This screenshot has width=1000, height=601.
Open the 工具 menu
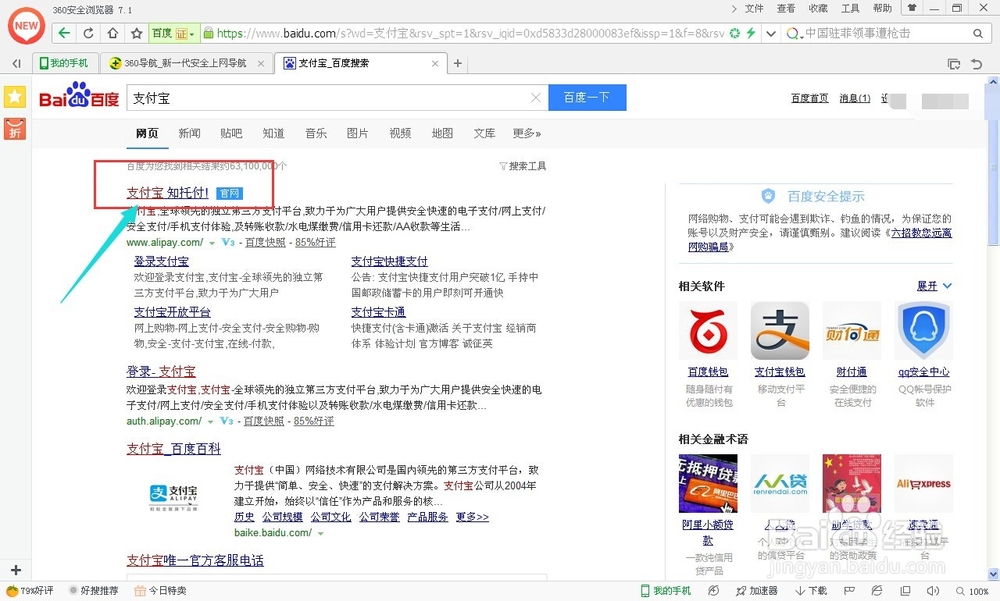(851, 8)
